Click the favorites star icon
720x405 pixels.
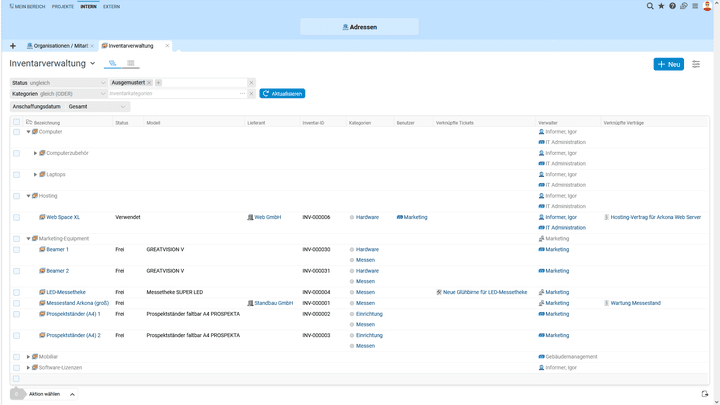point(661,6)
